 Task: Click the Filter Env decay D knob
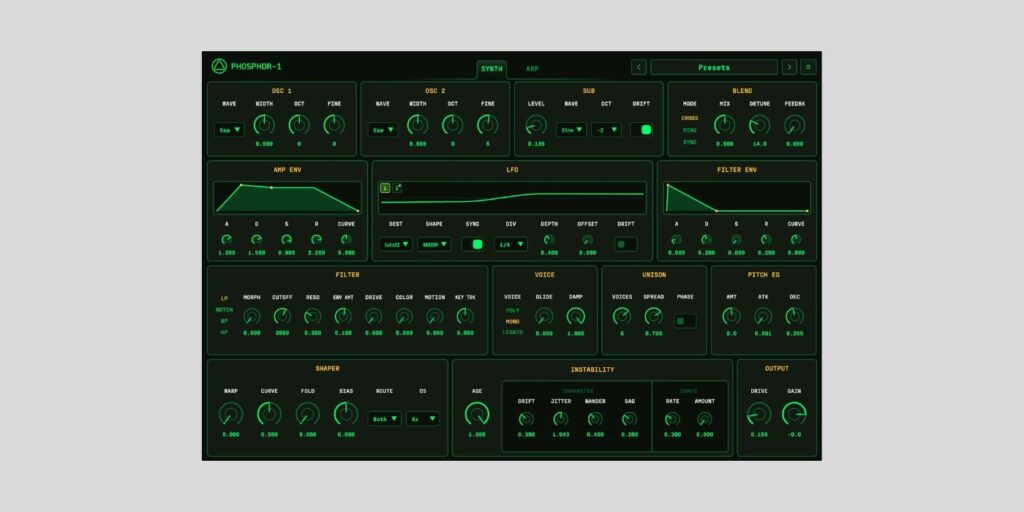pos(706,240)
